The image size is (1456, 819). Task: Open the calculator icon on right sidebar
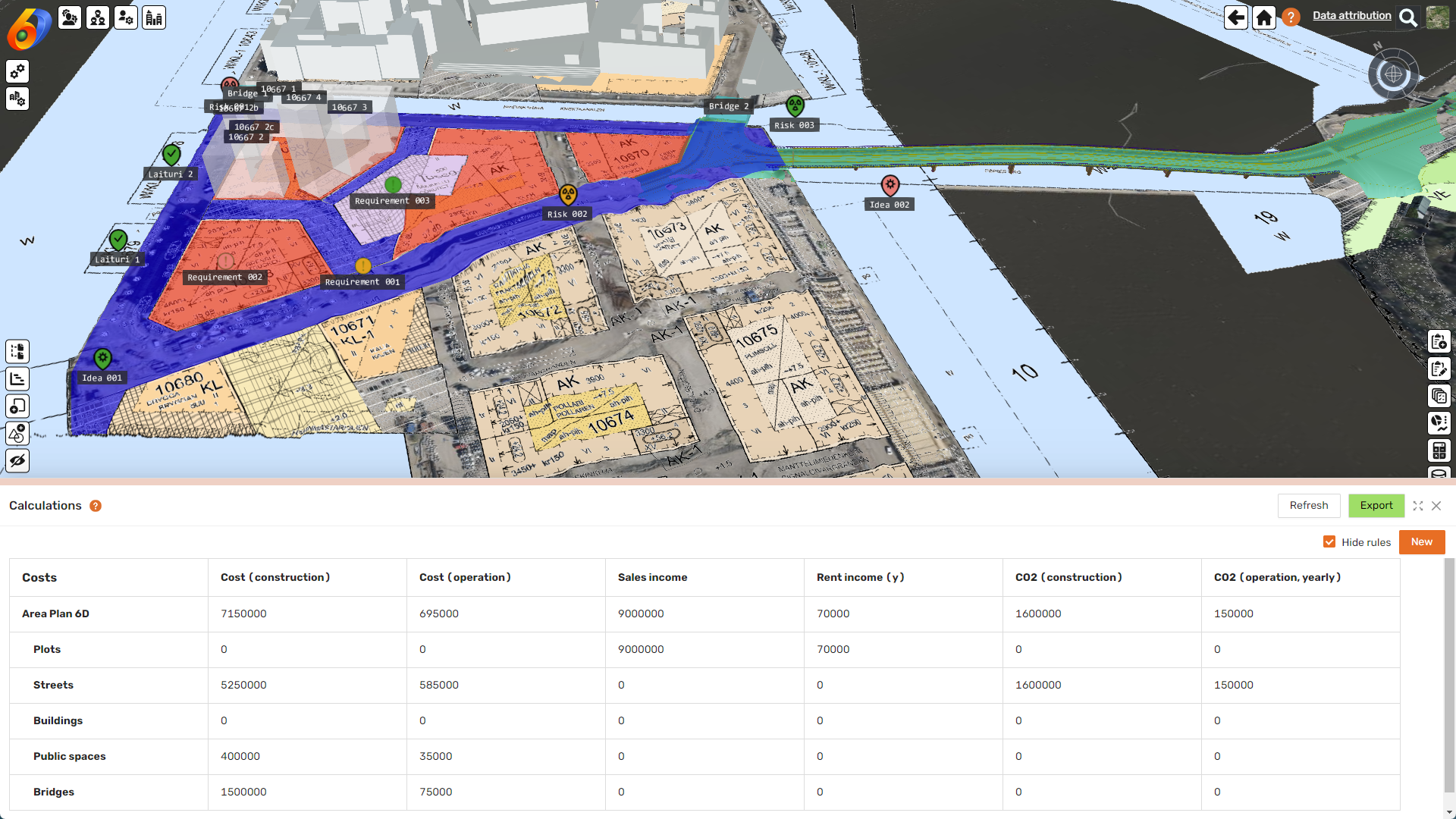1439,450
